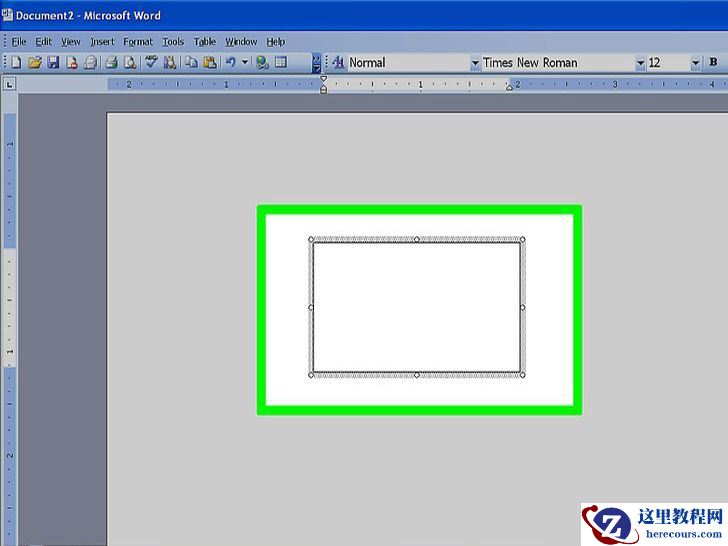Save the document with floppy disk icon
The height and width of the screenshot is (546, 728).
click(x=53, y=62)
